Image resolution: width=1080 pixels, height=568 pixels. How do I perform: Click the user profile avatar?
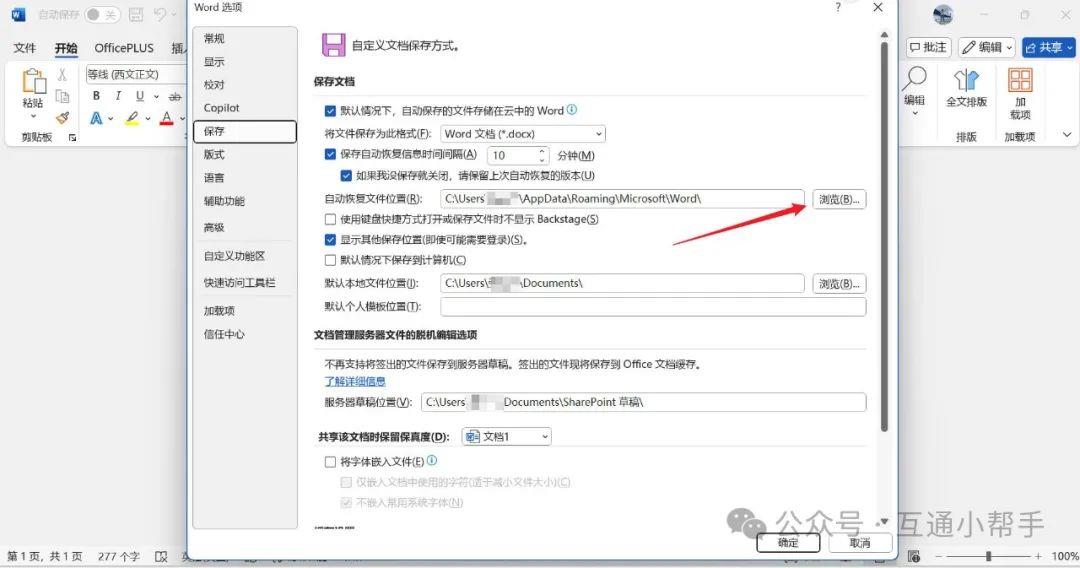click(x=943, y=14)
